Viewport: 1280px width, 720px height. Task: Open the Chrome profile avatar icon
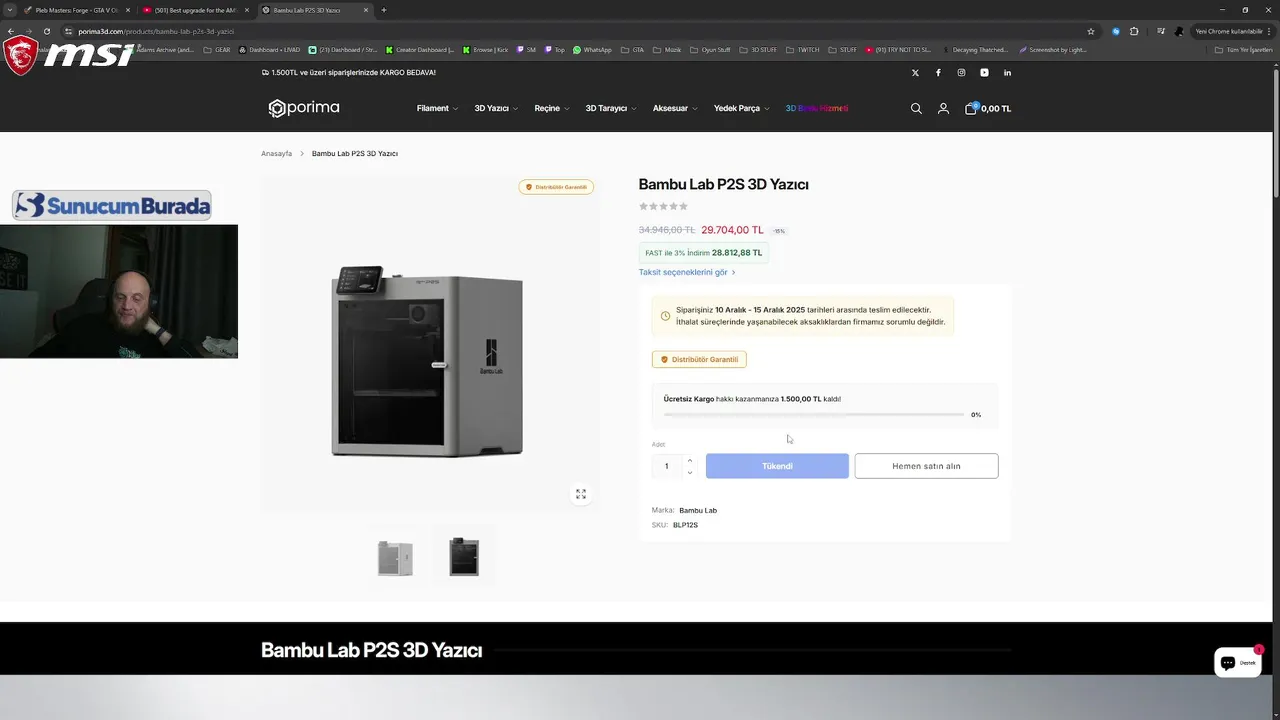coord(1179,31)
